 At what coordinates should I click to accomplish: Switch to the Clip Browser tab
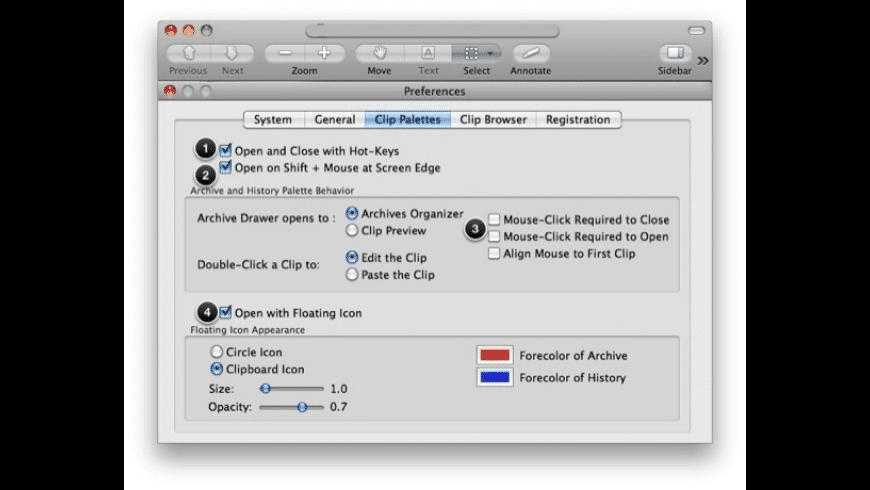(x=492, y=120)
